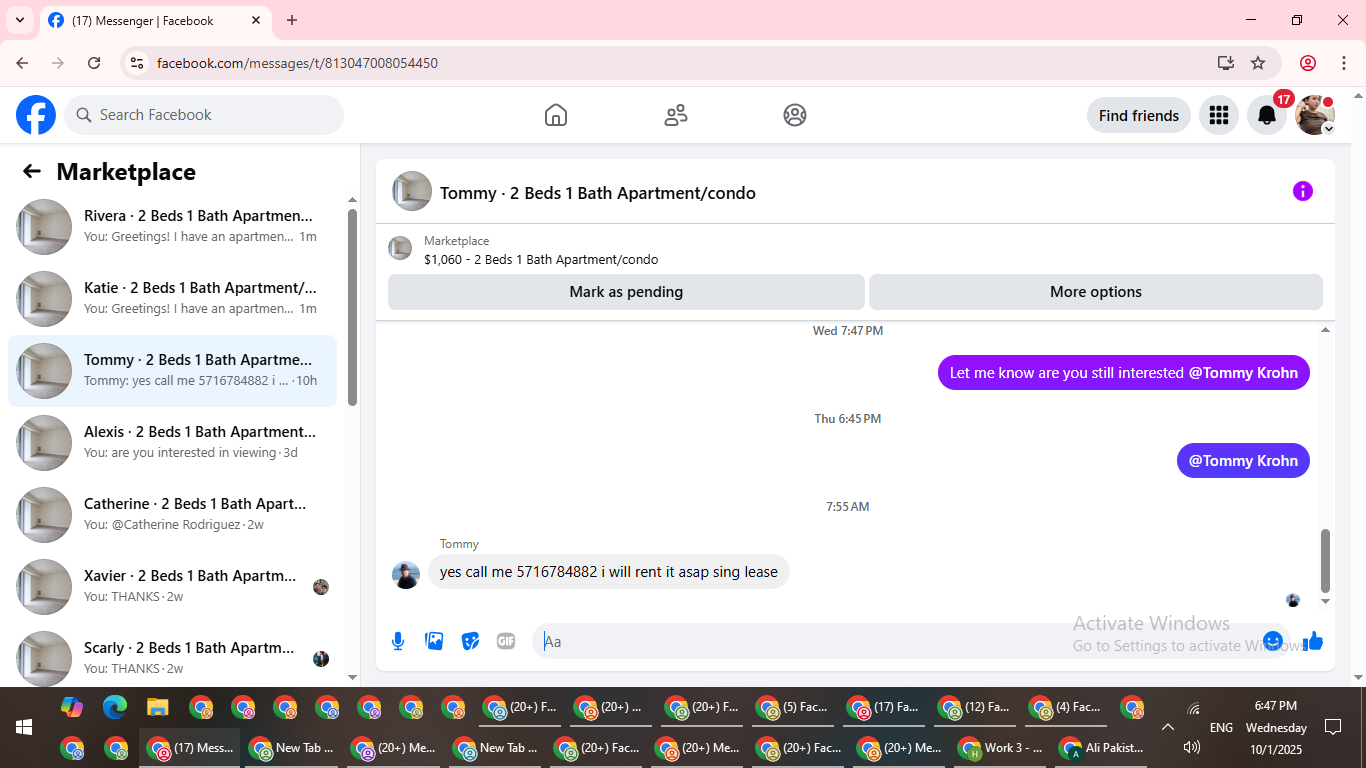
Task: View site information icon beside URL
Action: (138, 63)
